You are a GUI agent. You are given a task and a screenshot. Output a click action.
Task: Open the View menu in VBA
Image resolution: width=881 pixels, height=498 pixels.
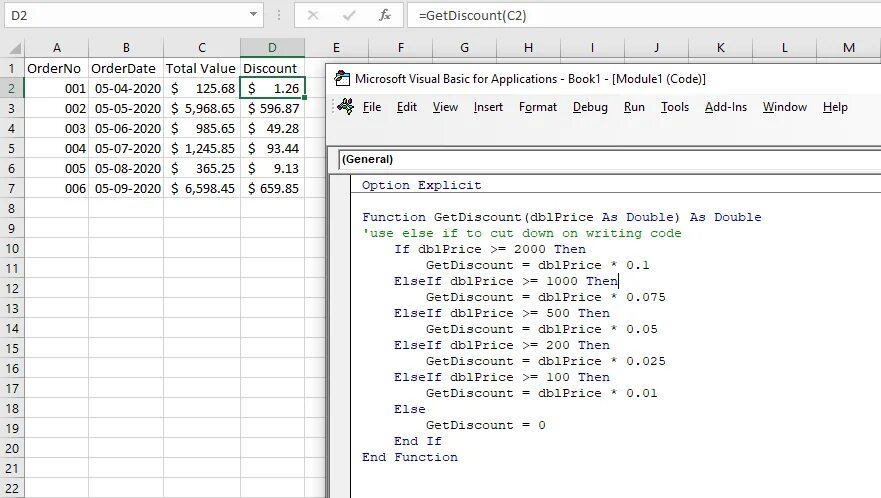[x=445, y=107]
